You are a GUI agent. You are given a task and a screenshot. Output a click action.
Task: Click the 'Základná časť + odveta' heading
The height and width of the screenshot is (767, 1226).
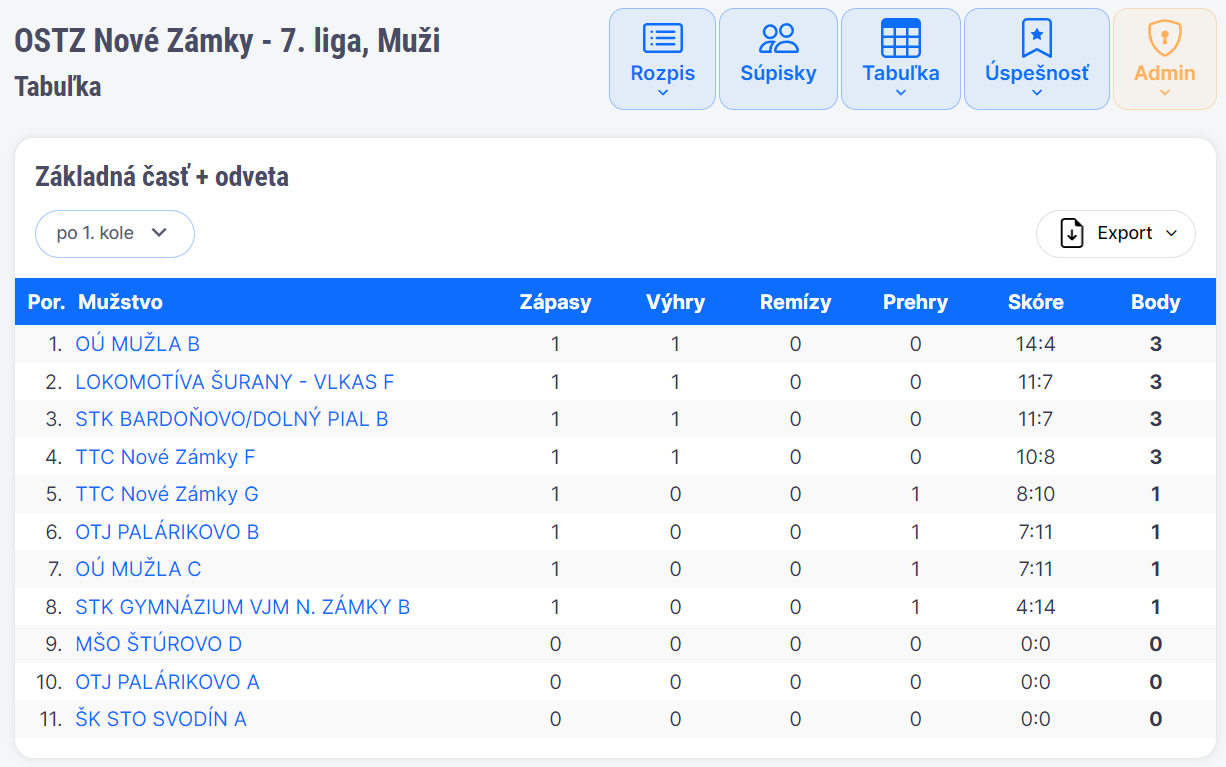point(162,177)
